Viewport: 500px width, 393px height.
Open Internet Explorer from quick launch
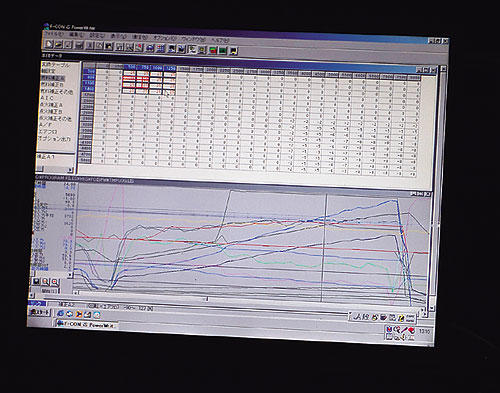tap(61, 313)
